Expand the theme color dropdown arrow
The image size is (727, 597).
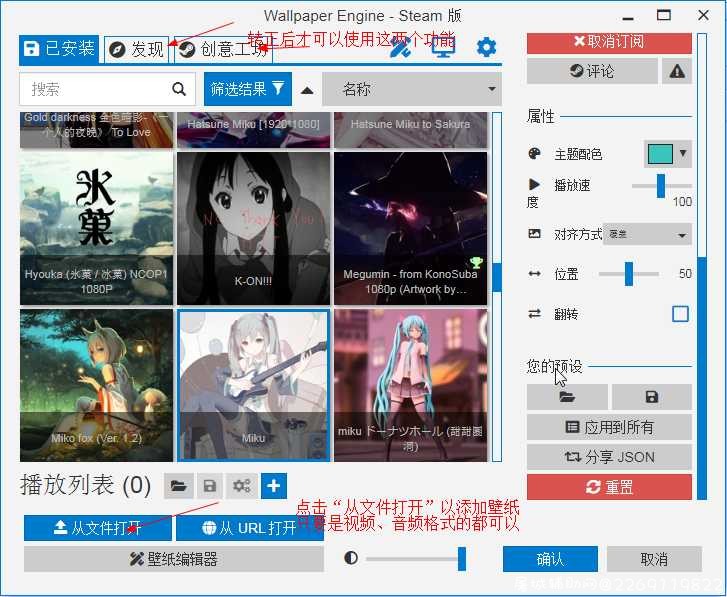(x=683, y=153)
